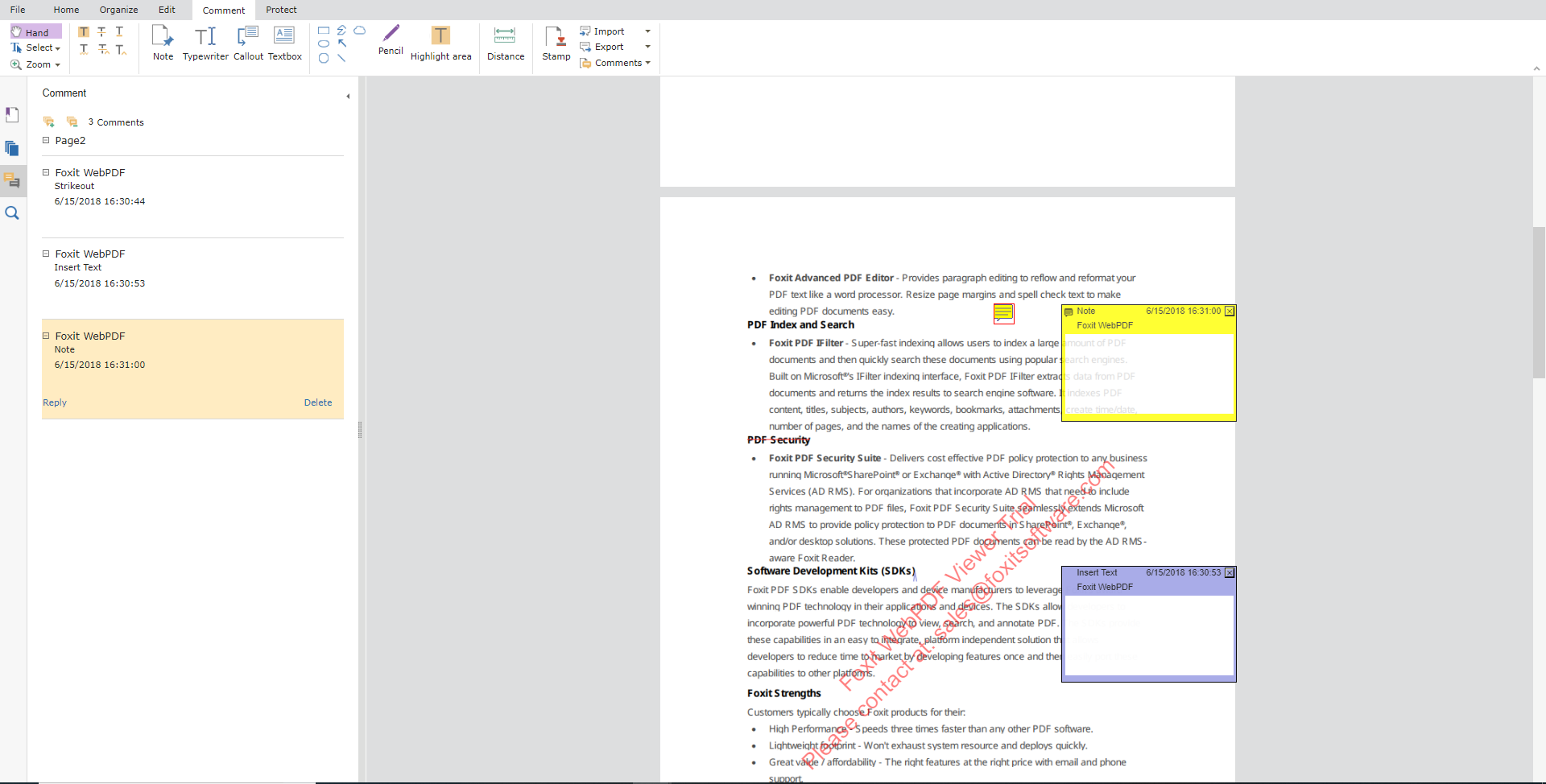Switch to the Home tab
1546x784 pixels.
tap(66, 10)
